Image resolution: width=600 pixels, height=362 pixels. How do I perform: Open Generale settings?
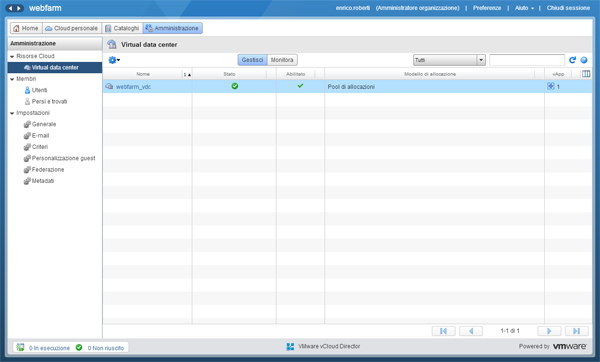tap(44, 124)
